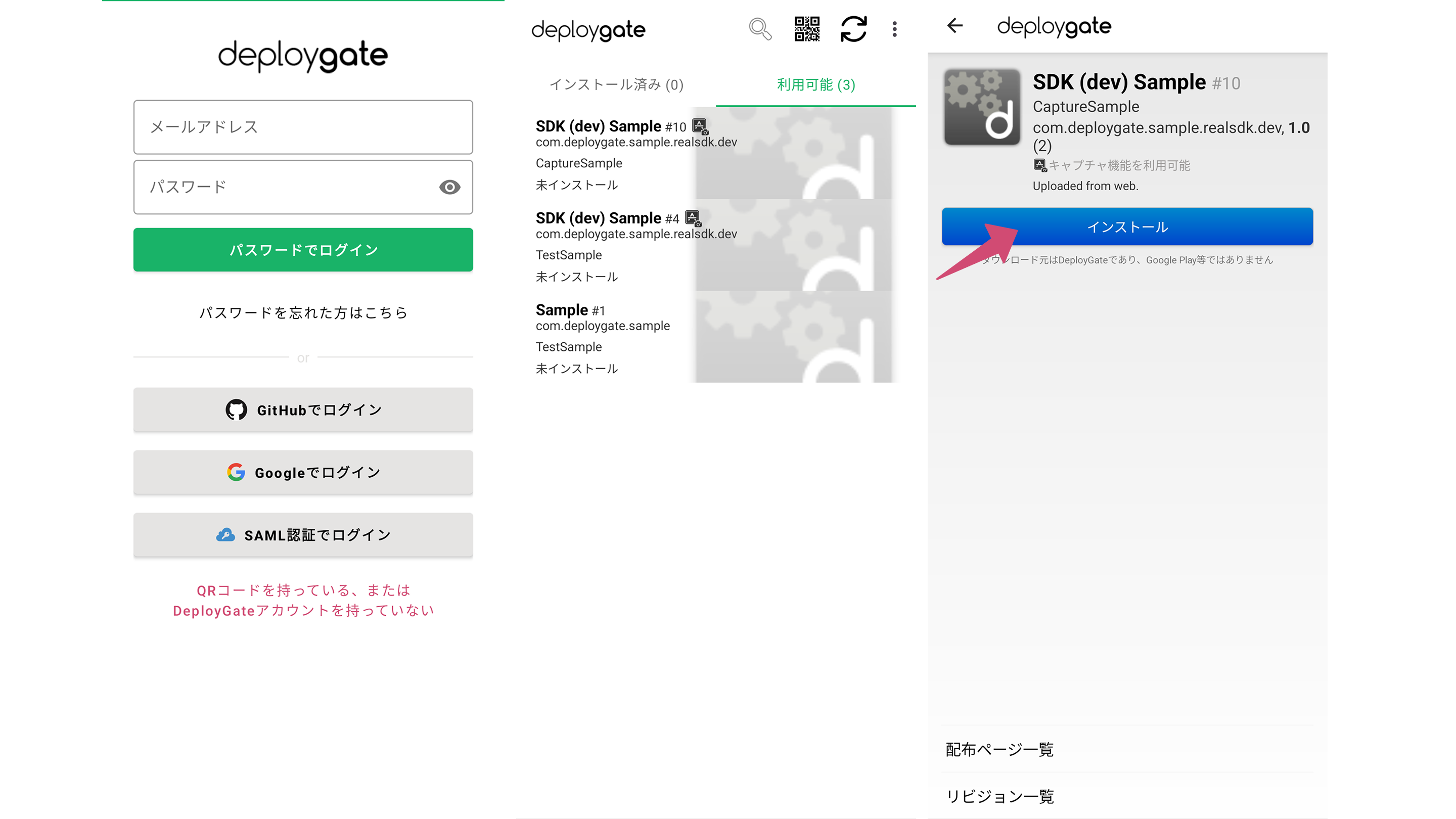Click the Google icon on the login button
This screenshot has height=819, width=1456.
[x=237, y=473]
